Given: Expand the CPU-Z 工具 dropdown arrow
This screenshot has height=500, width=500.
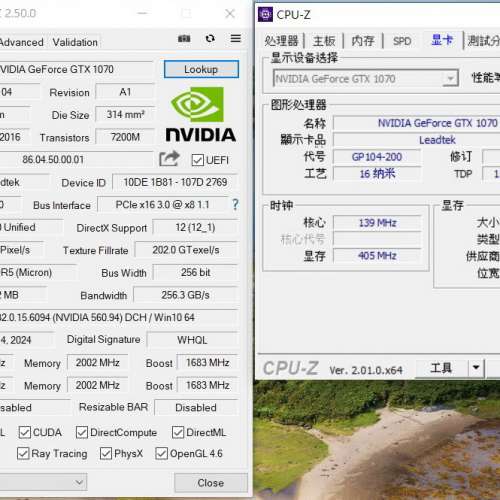Looking at the screenshot, I should (x=476, y=368).
